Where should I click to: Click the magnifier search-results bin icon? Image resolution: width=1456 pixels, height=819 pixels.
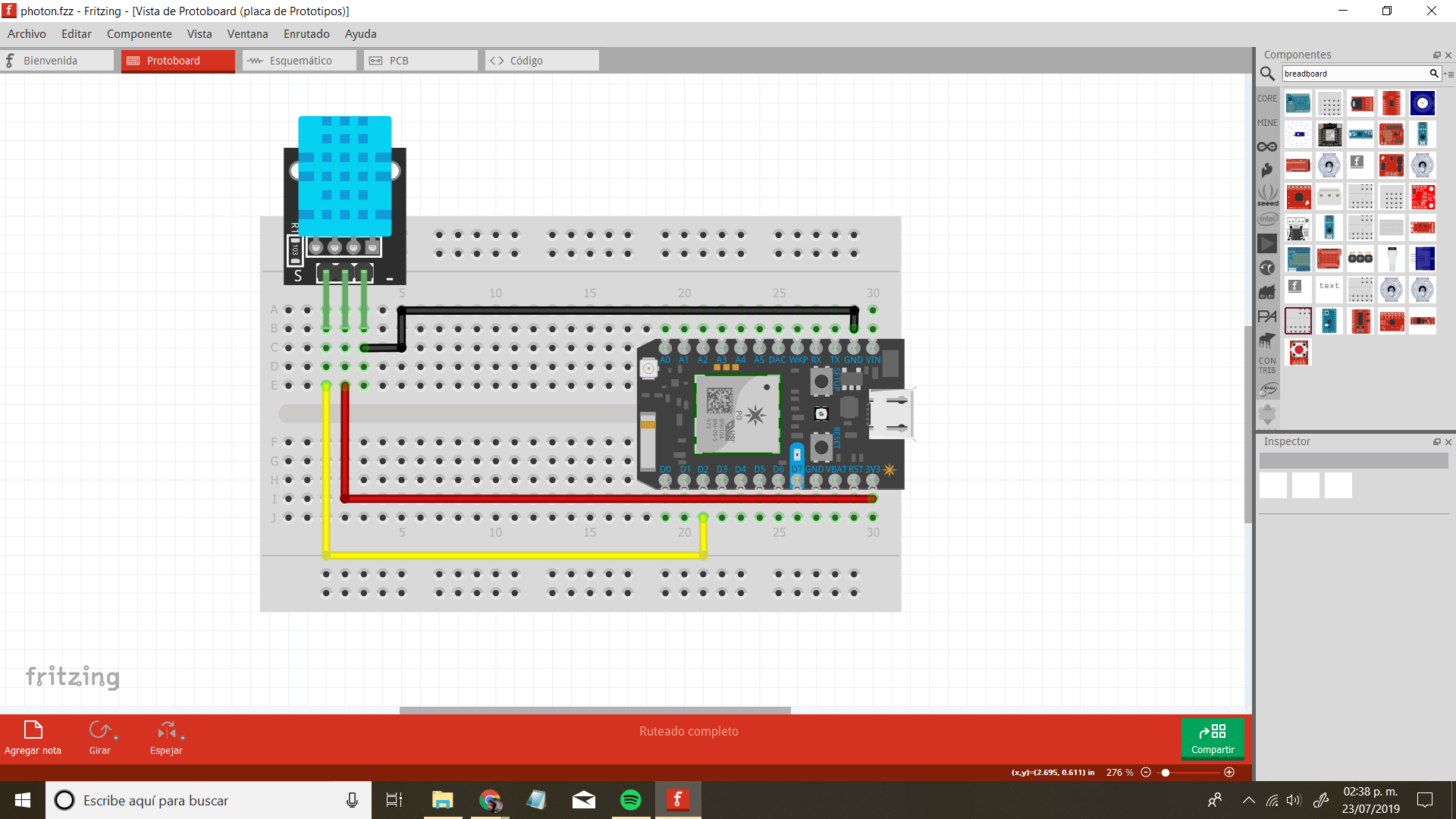(1267, 74)
